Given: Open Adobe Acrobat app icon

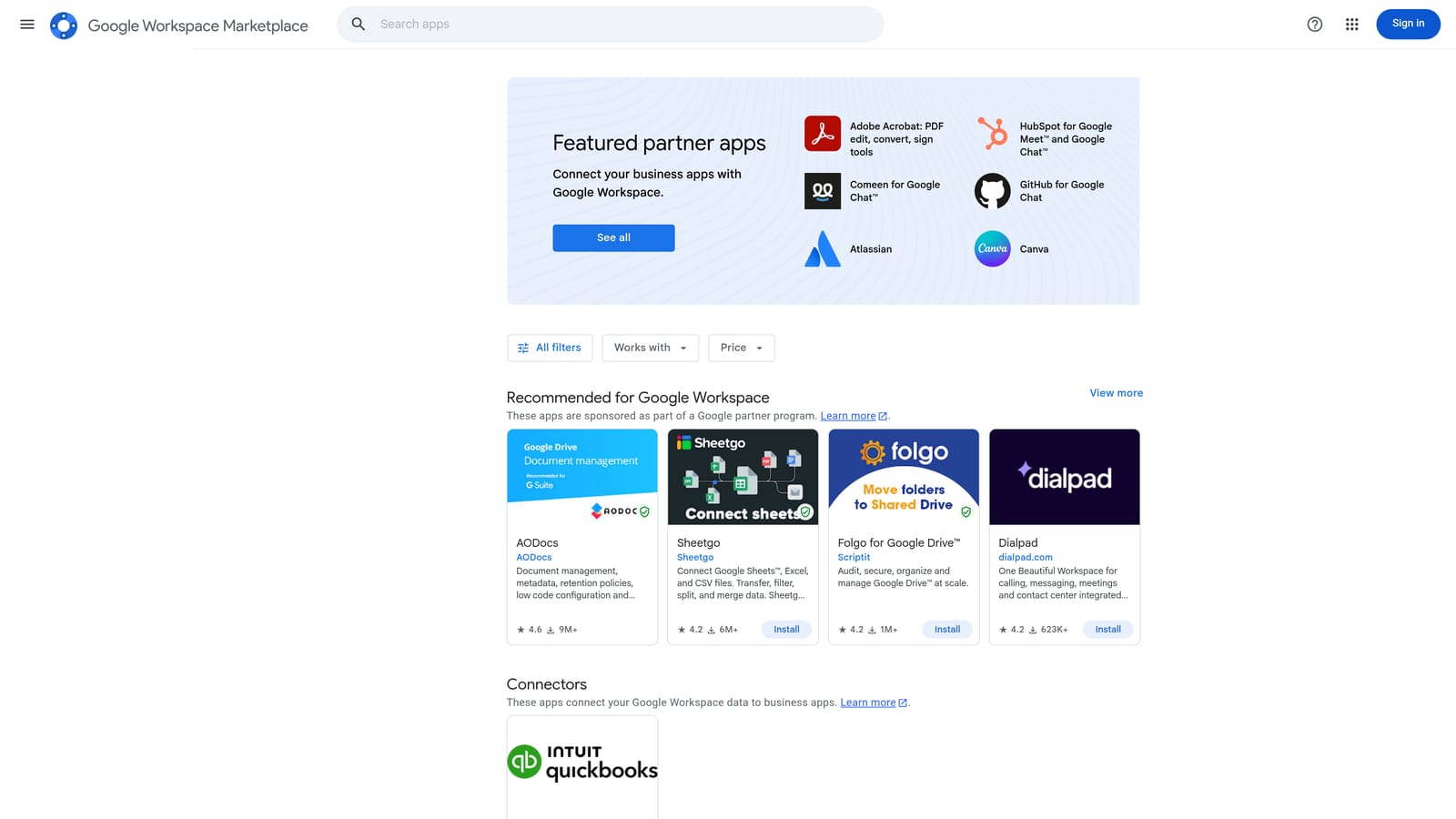Looking at the screenshot, I should coord(823,134).
